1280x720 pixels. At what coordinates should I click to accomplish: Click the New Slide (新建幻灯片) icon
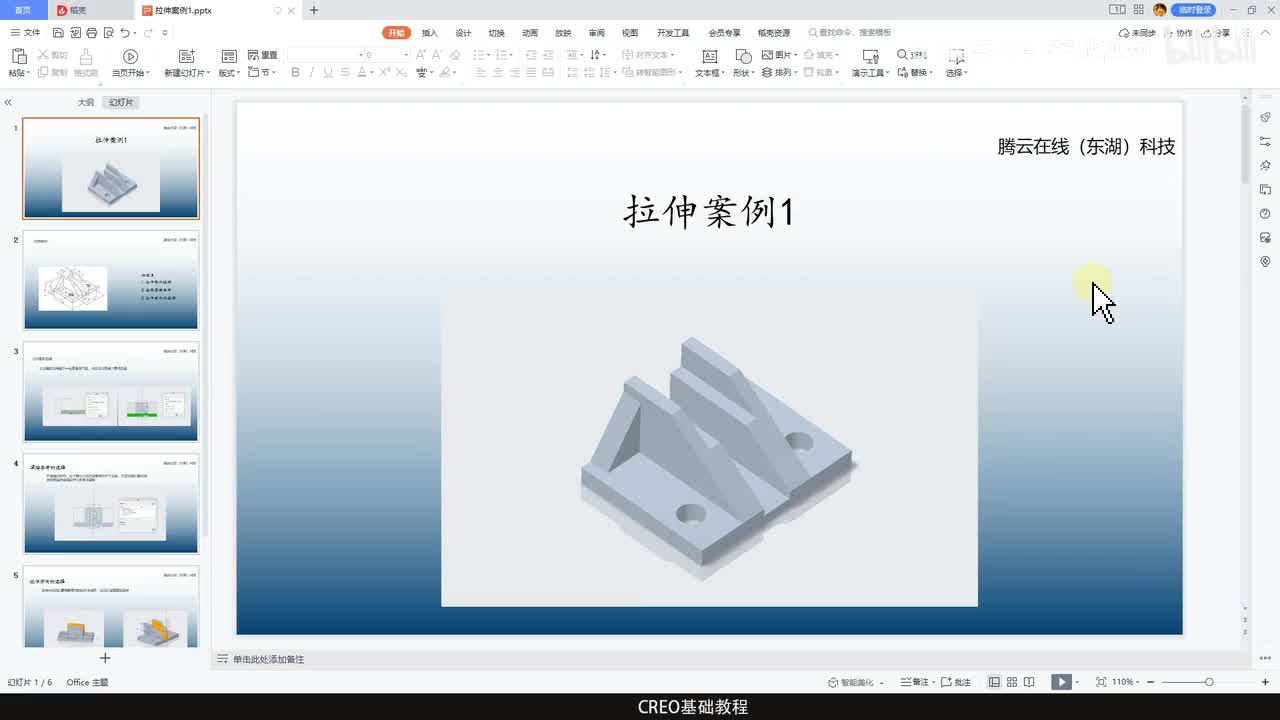click(x=186, y=56)
